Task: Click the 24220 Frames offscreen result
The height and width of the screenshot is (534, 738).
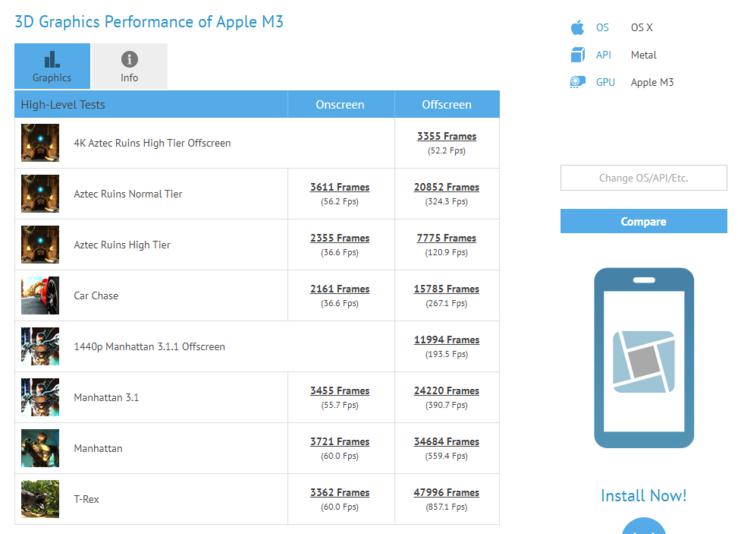Action: 447,391
